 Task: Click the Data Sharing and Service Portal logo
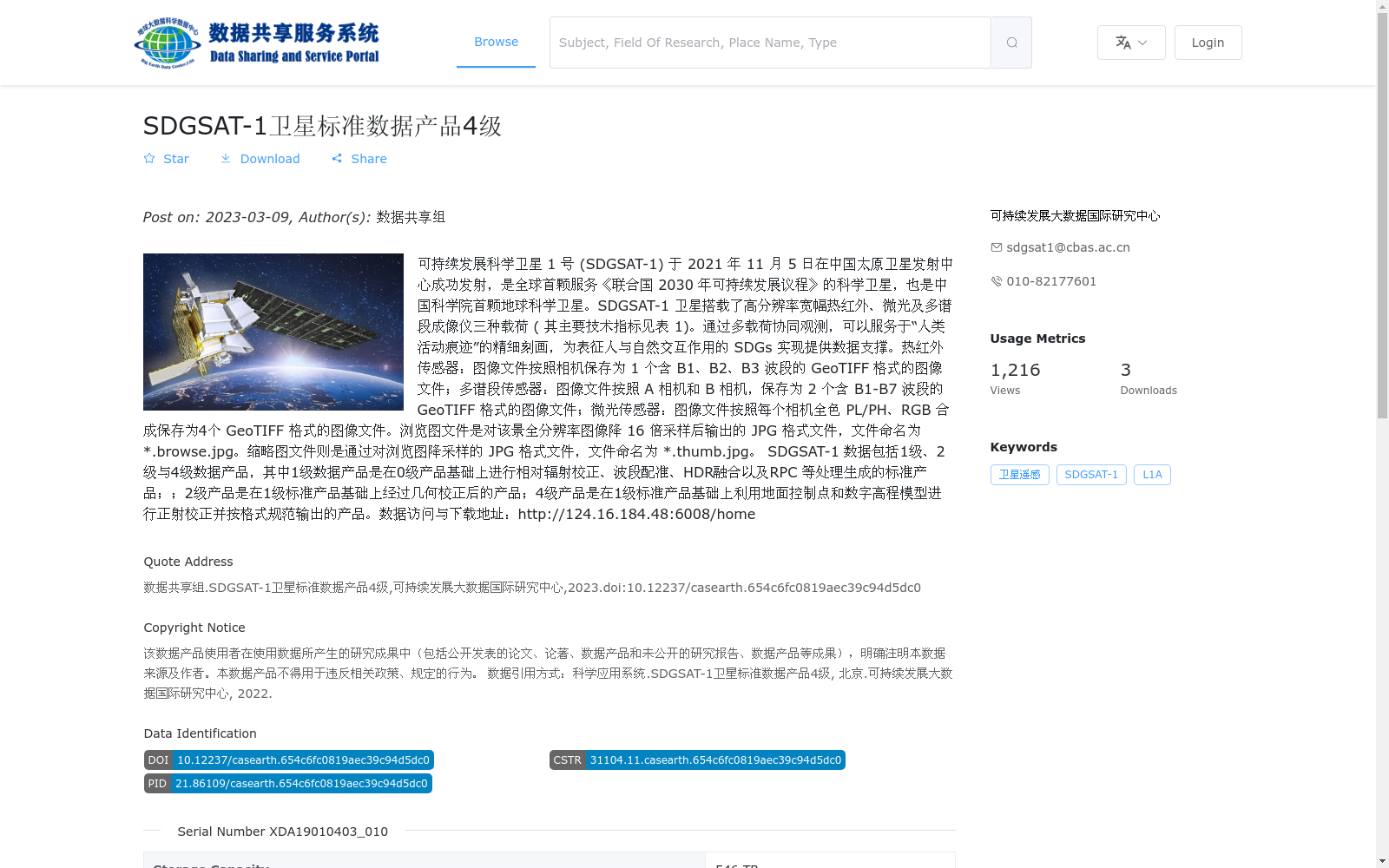coord(257,43)
